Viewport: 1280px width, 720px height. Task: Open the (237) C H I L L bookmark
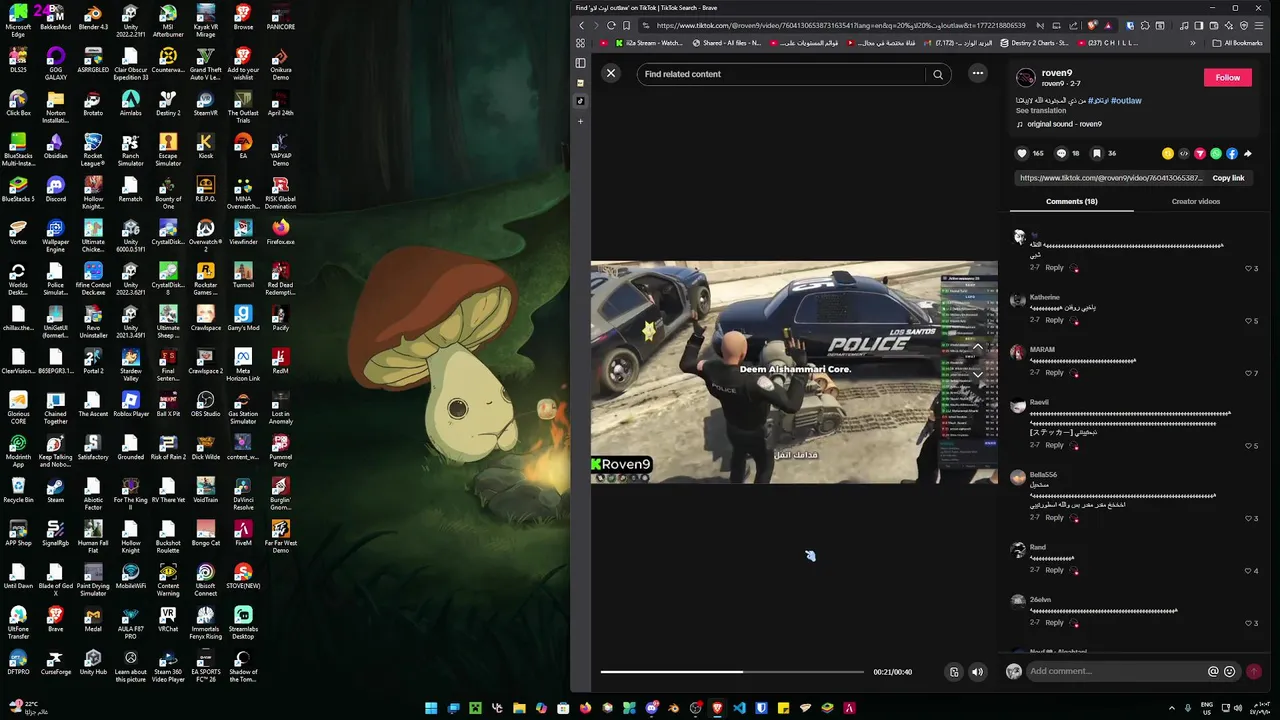coord(1106,43)
